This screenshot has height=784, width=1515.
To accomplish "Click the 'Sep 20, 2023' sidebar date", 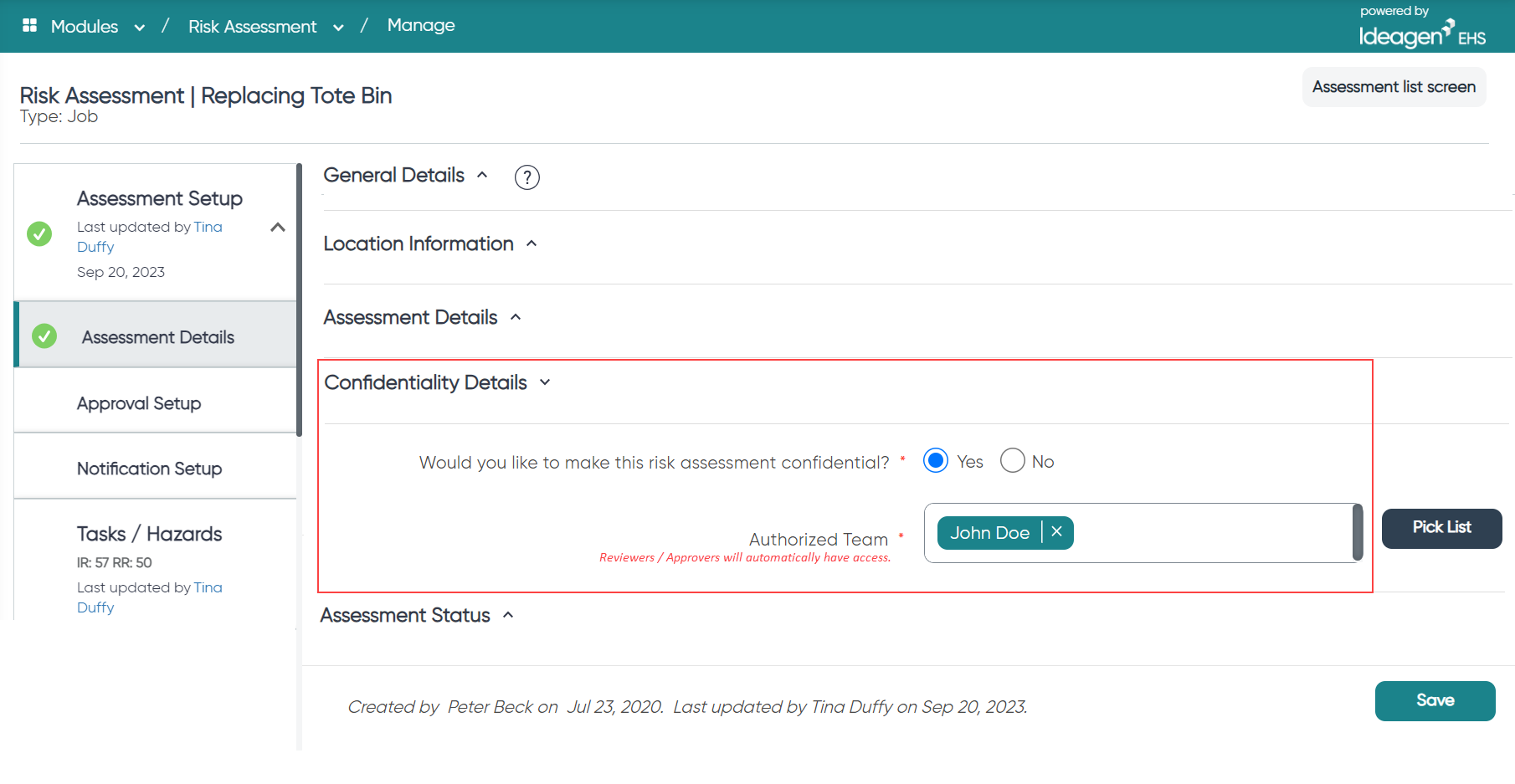I will pos(121,272).
